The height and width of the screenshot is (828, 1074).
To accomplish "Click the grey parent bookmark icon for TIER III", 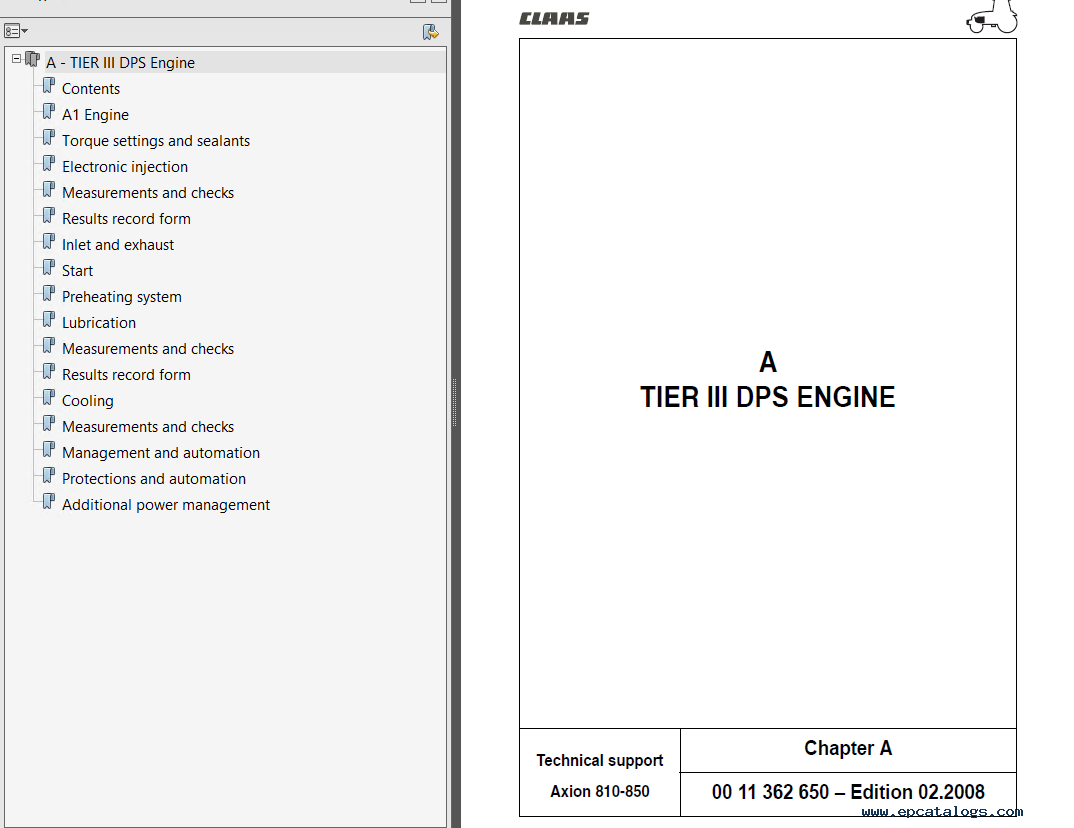I will (x=32, y=60).
